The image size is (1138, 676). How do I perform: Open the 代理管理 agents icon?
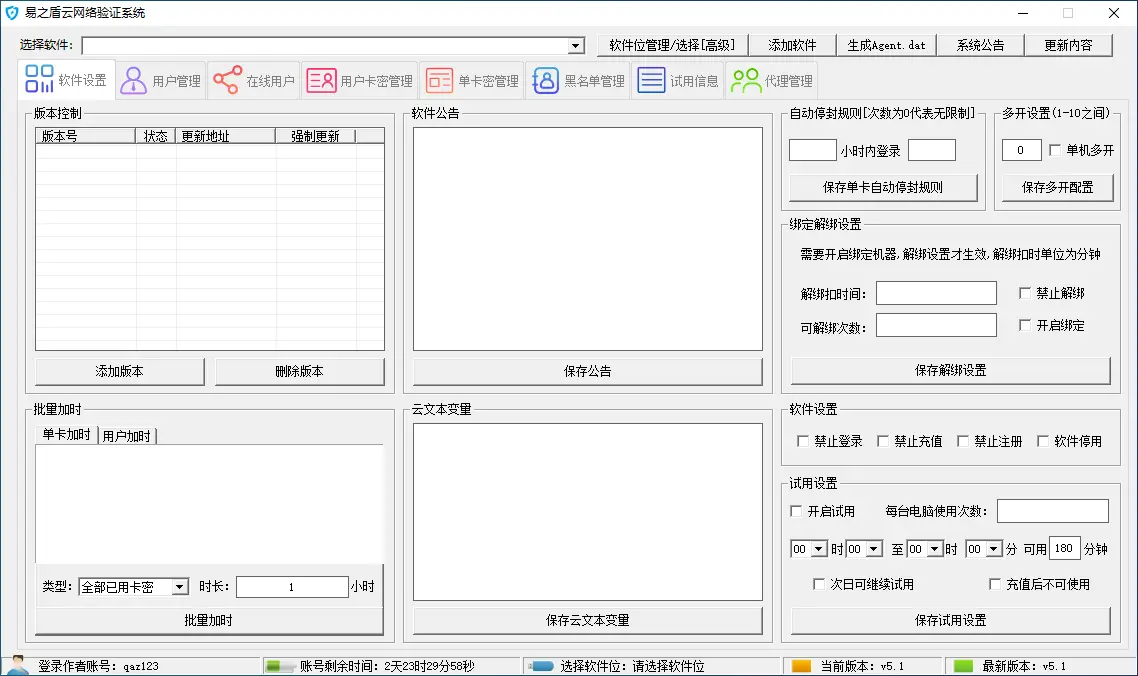[745, 81]
